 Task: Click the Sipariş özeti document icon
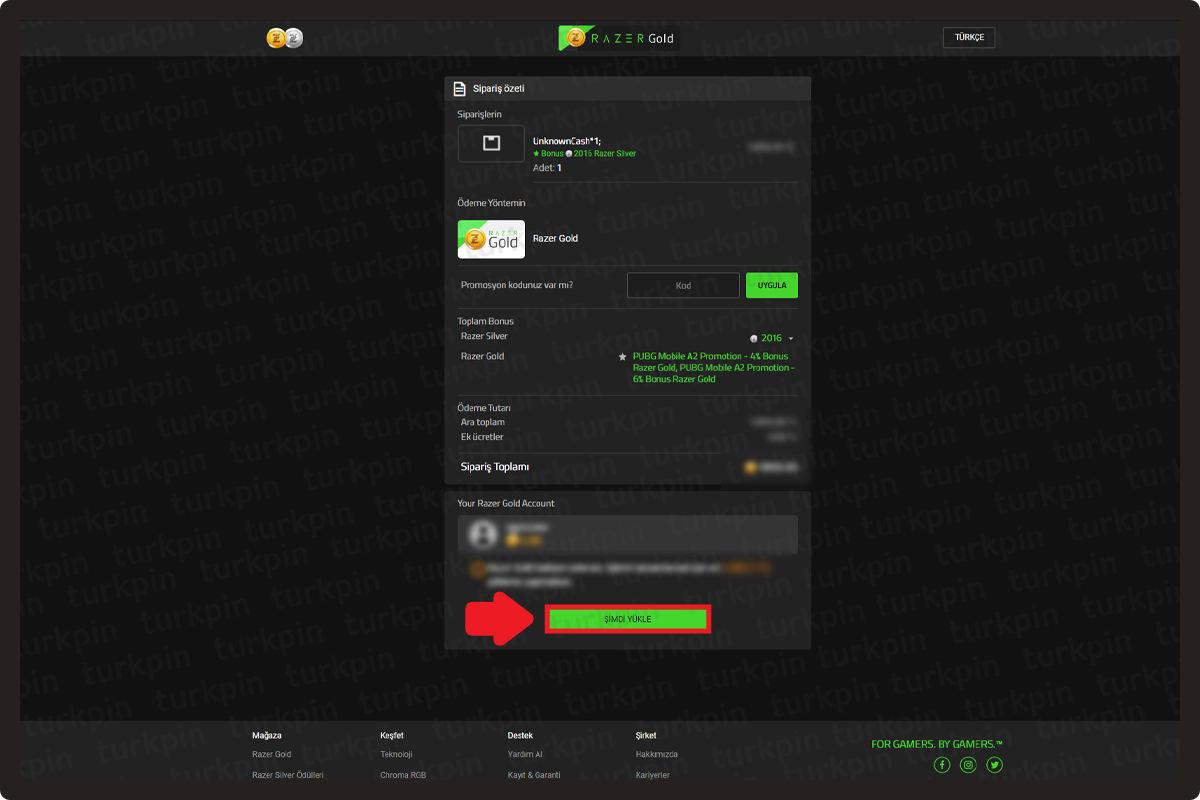(x=459, y=89)
